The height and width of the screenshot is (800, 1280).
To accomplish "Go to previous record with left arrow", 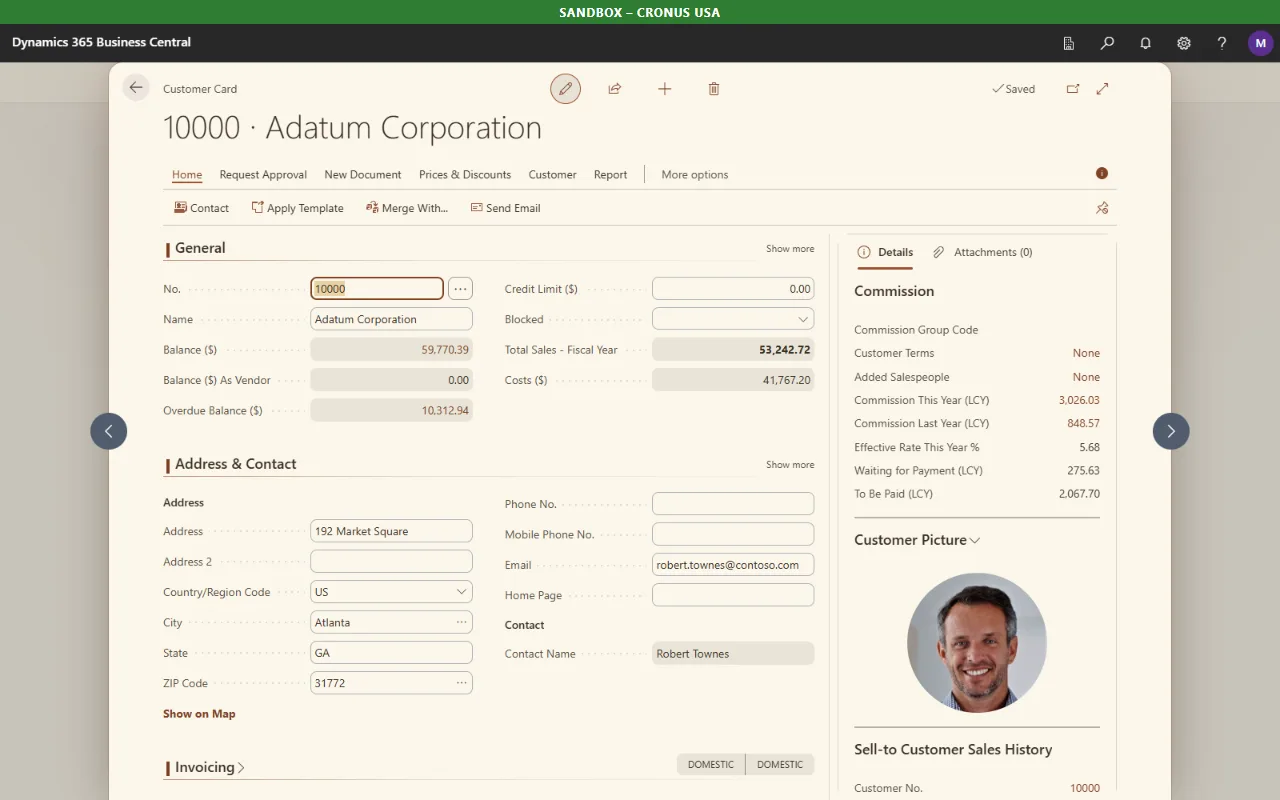I will point(108,431).
